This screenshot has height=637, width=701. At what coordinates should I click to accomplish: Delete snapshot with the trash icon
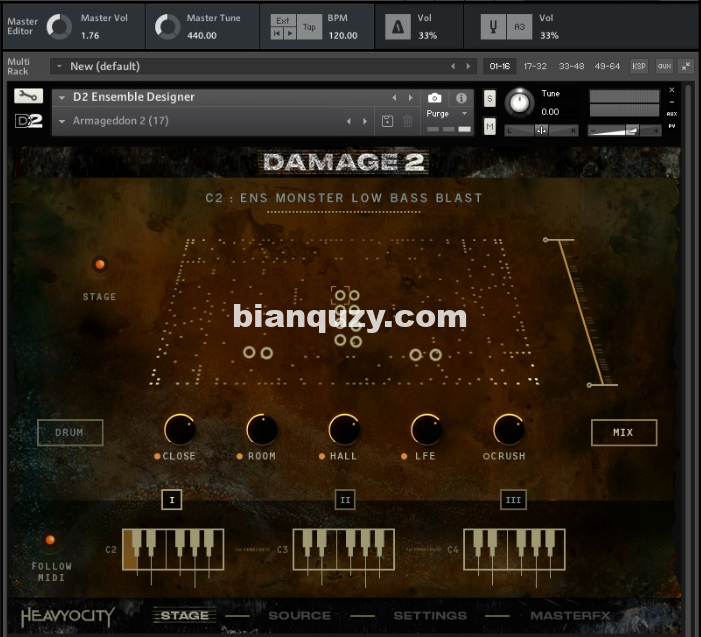point(407,121)
